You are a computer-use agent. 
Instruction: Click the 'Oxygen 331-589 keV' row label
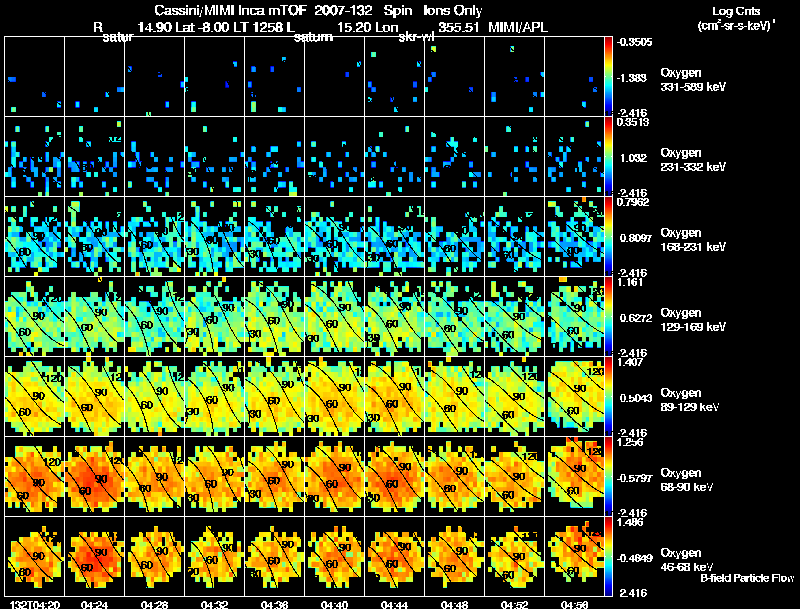(x=693, y=80)
